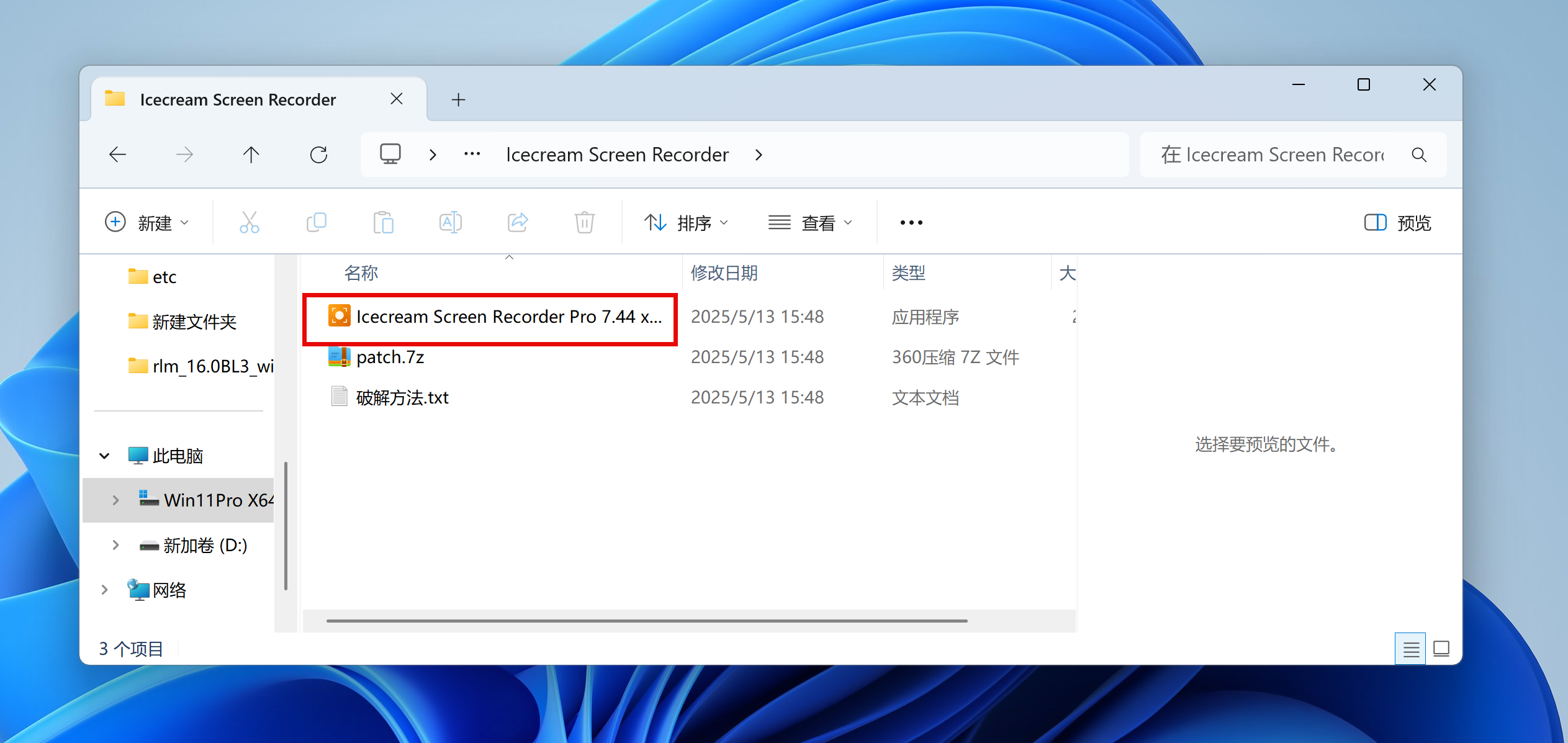The image size is (1568, 743).
Task: Refresh the current folder view
Action: pos(318,155)
